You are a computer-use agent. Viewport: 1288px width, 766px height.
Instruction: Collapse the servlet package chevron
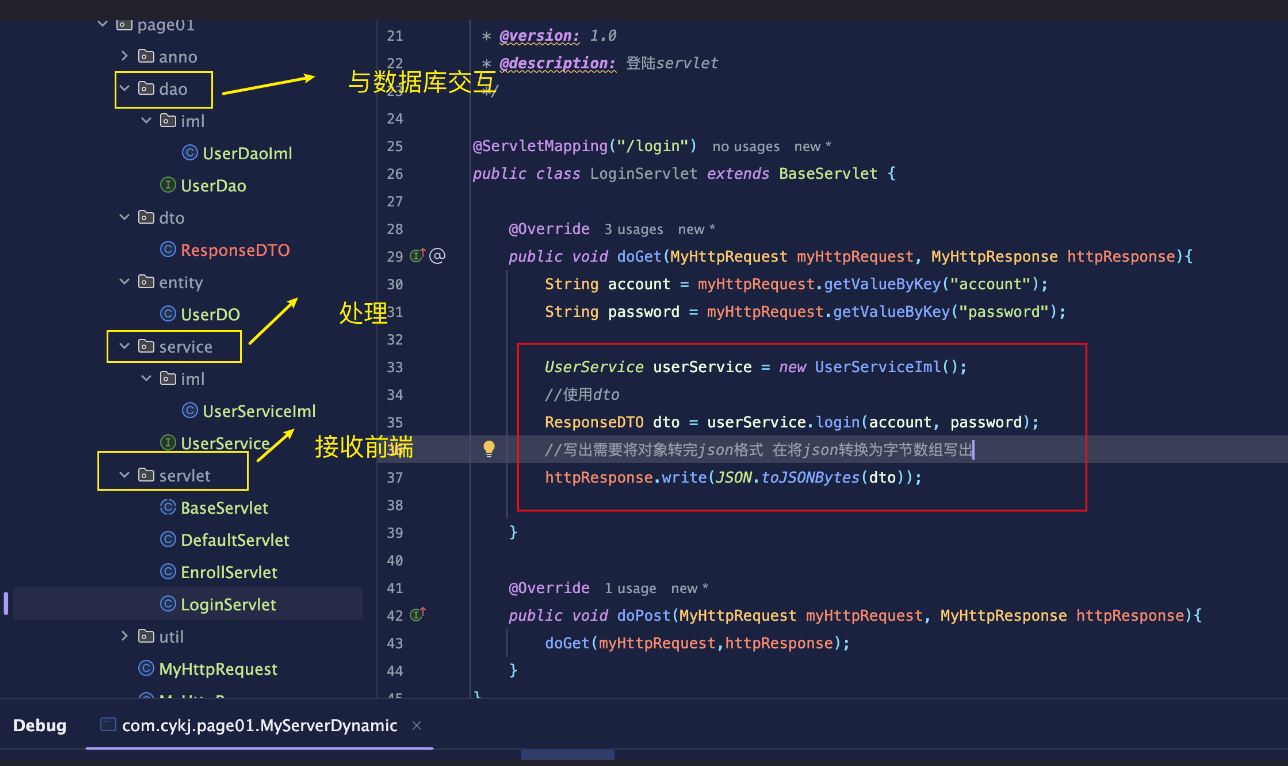click(124, 475)
